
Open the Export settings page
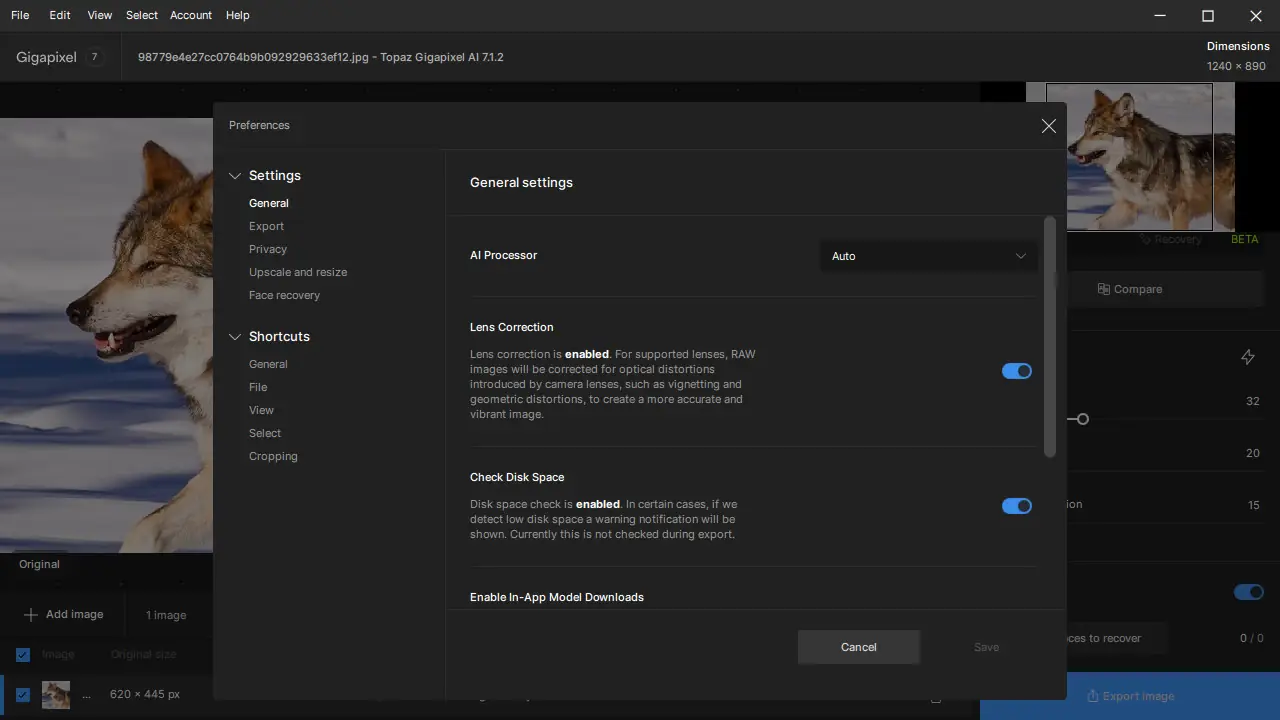(266, 226)
